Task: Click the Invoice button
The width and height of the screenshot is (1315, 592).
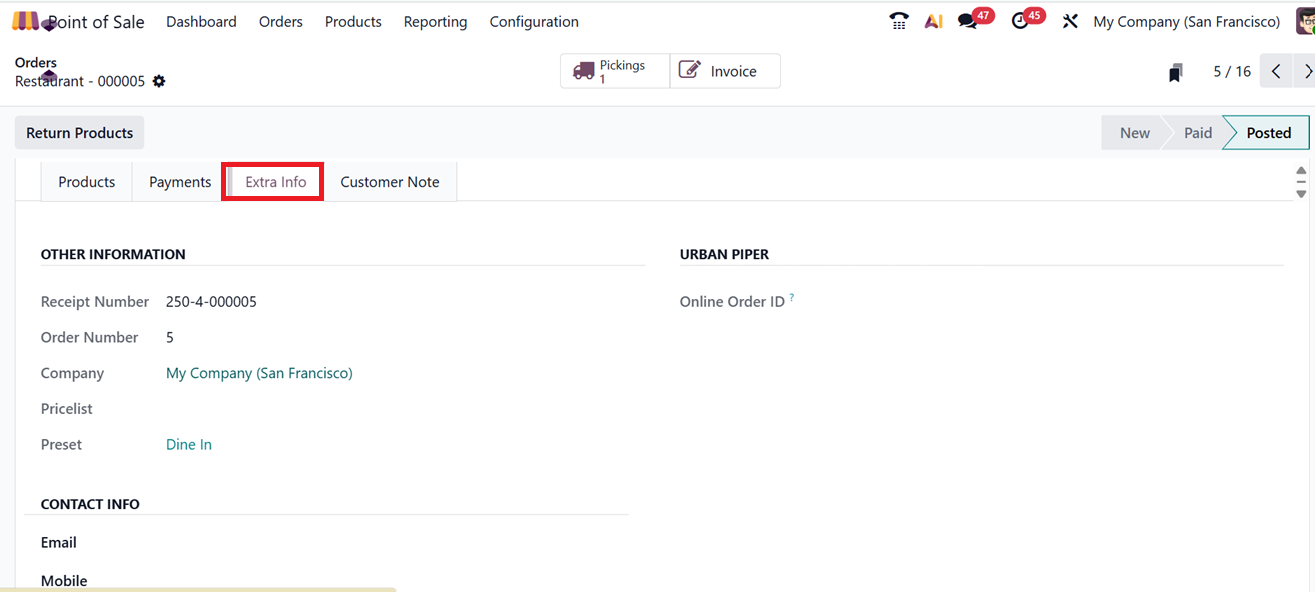Action: point(725,71)
